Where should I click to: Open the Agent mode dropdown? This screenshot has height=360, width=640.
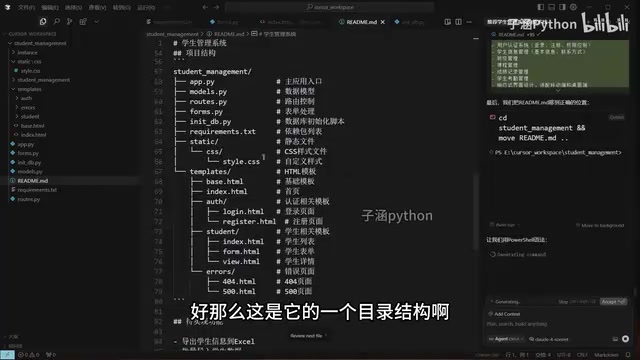tap(506, 339)
